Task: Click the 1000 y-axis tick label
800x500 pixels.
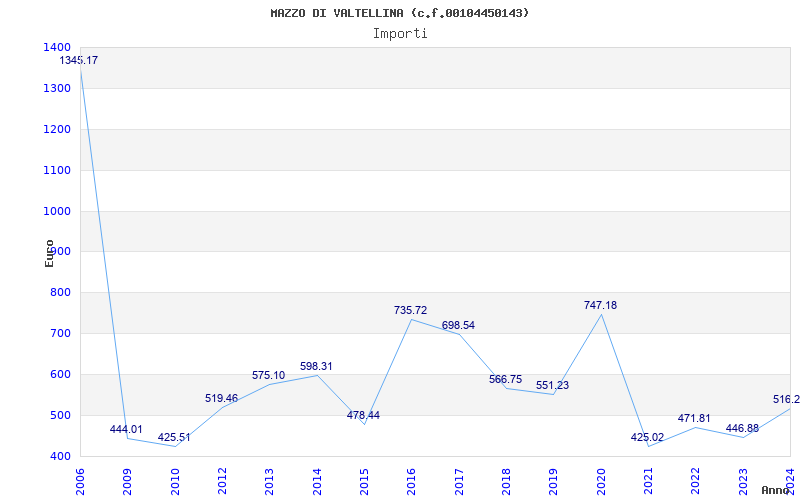Action: pos(58,211)
